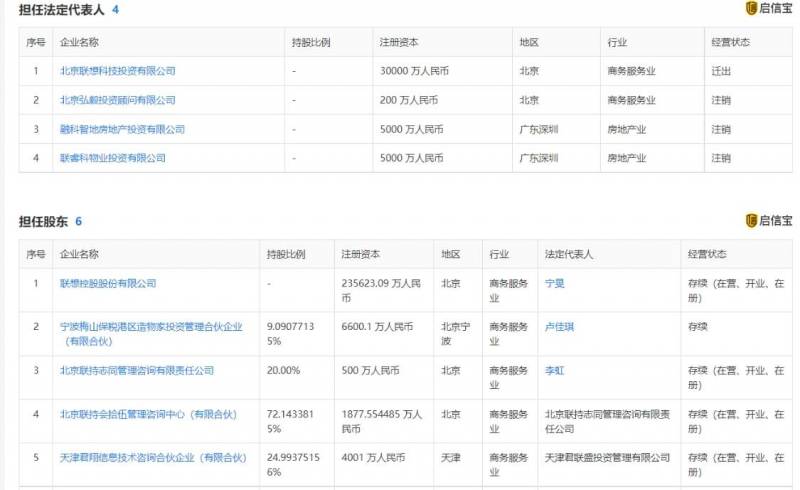Select the 1877.554485 万人民币 capital cell

[382, 422]
